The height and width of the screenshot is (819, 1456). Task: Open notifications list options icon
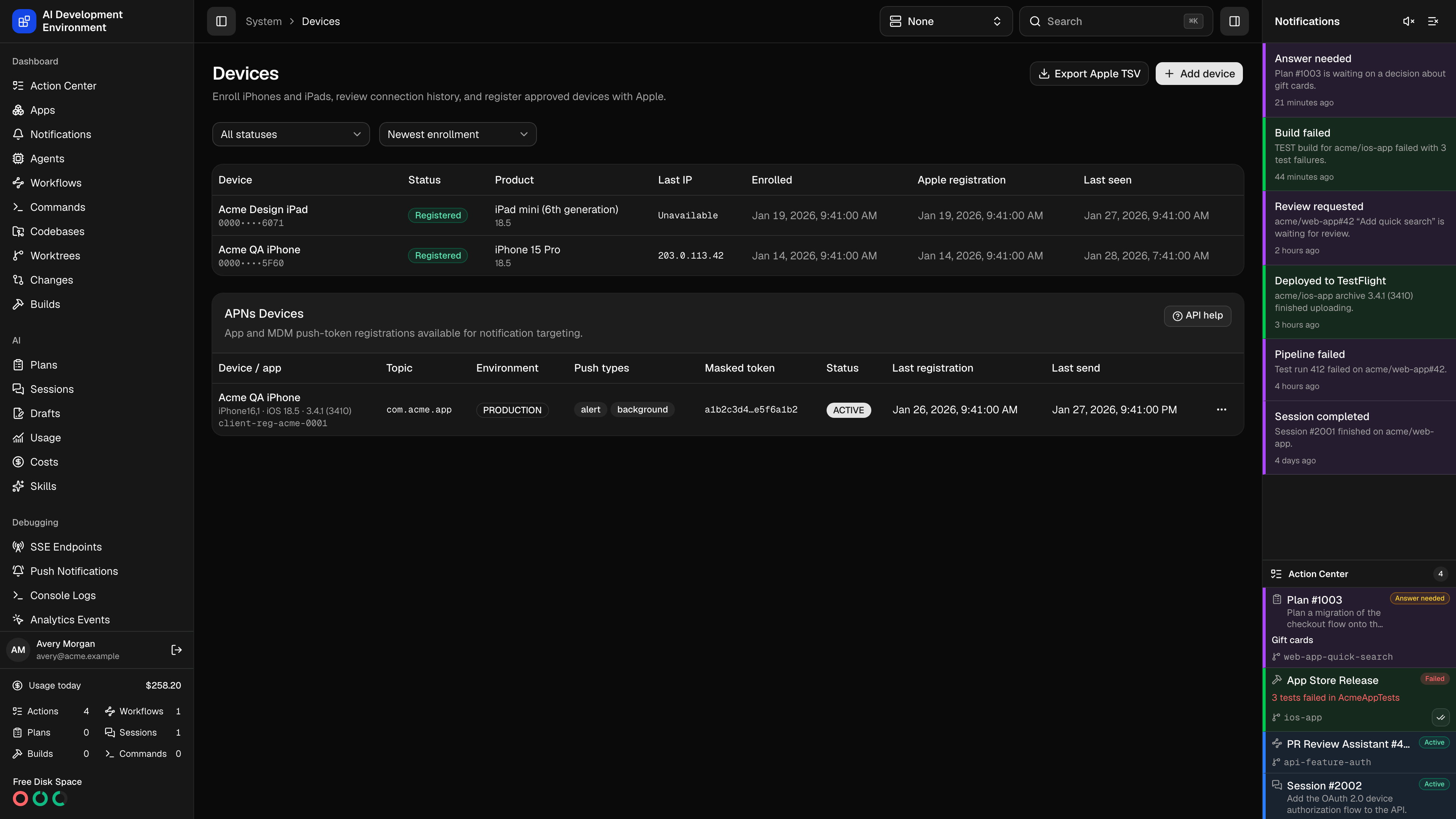pos(1433,21)
